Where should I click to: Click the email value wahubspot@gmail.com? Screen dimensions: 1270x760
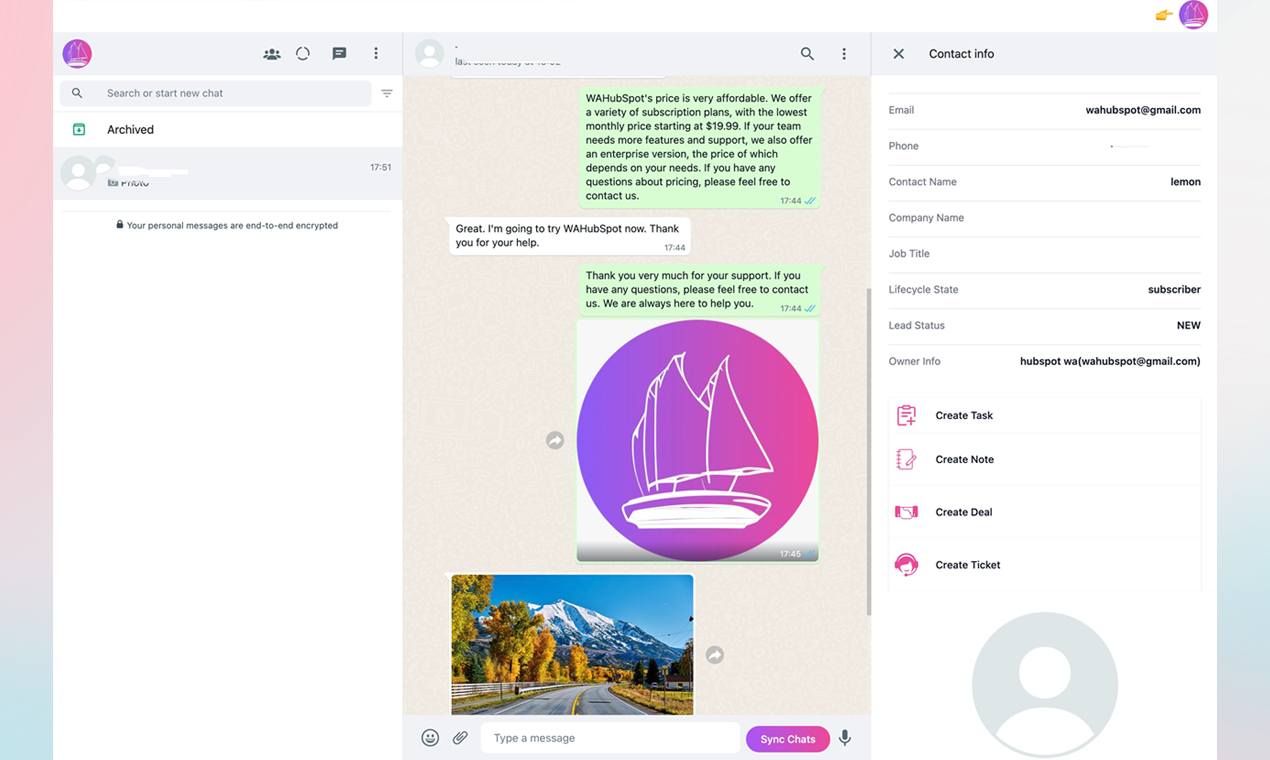tap(1143, 110)
